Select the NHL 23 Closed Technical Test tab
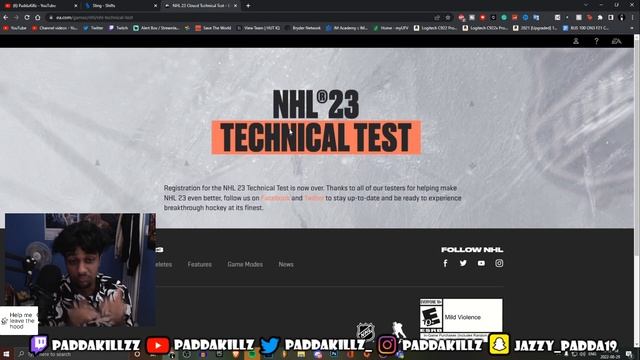 point(200,6)
